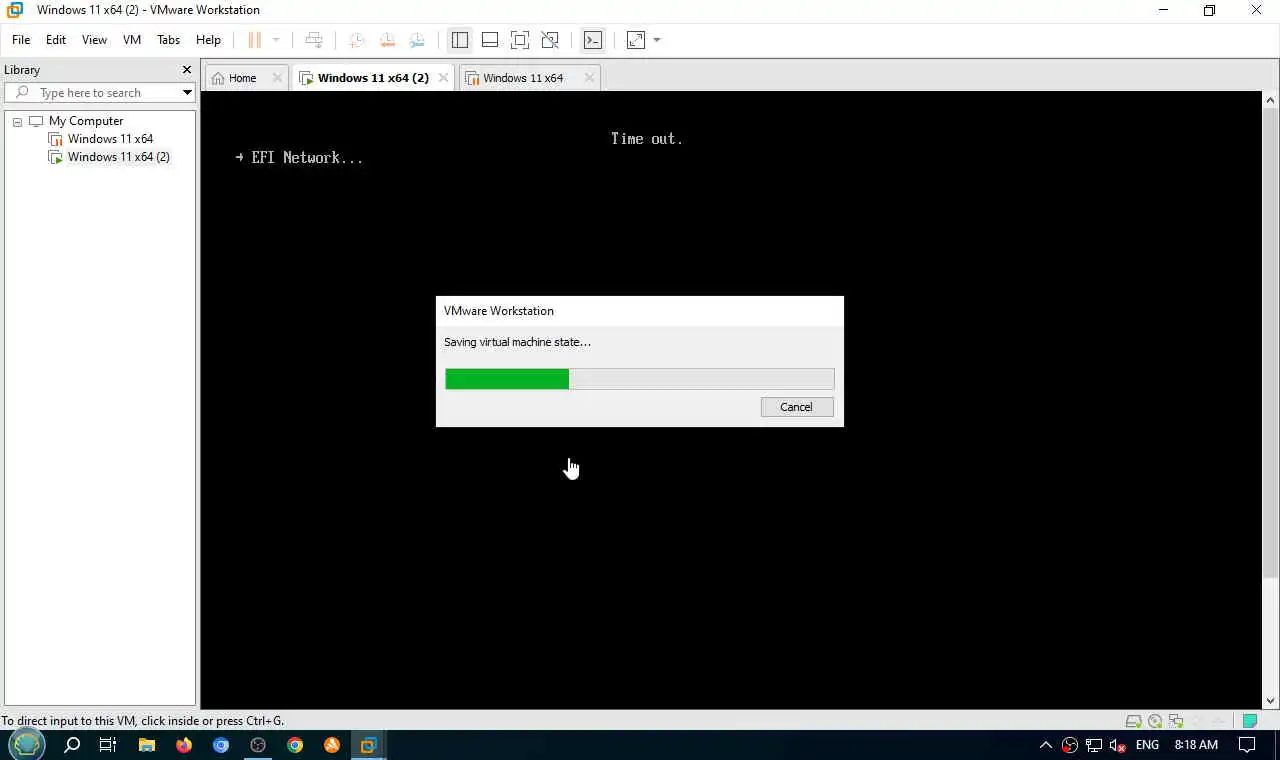Open the notification center icon

tap(1247, 745)
